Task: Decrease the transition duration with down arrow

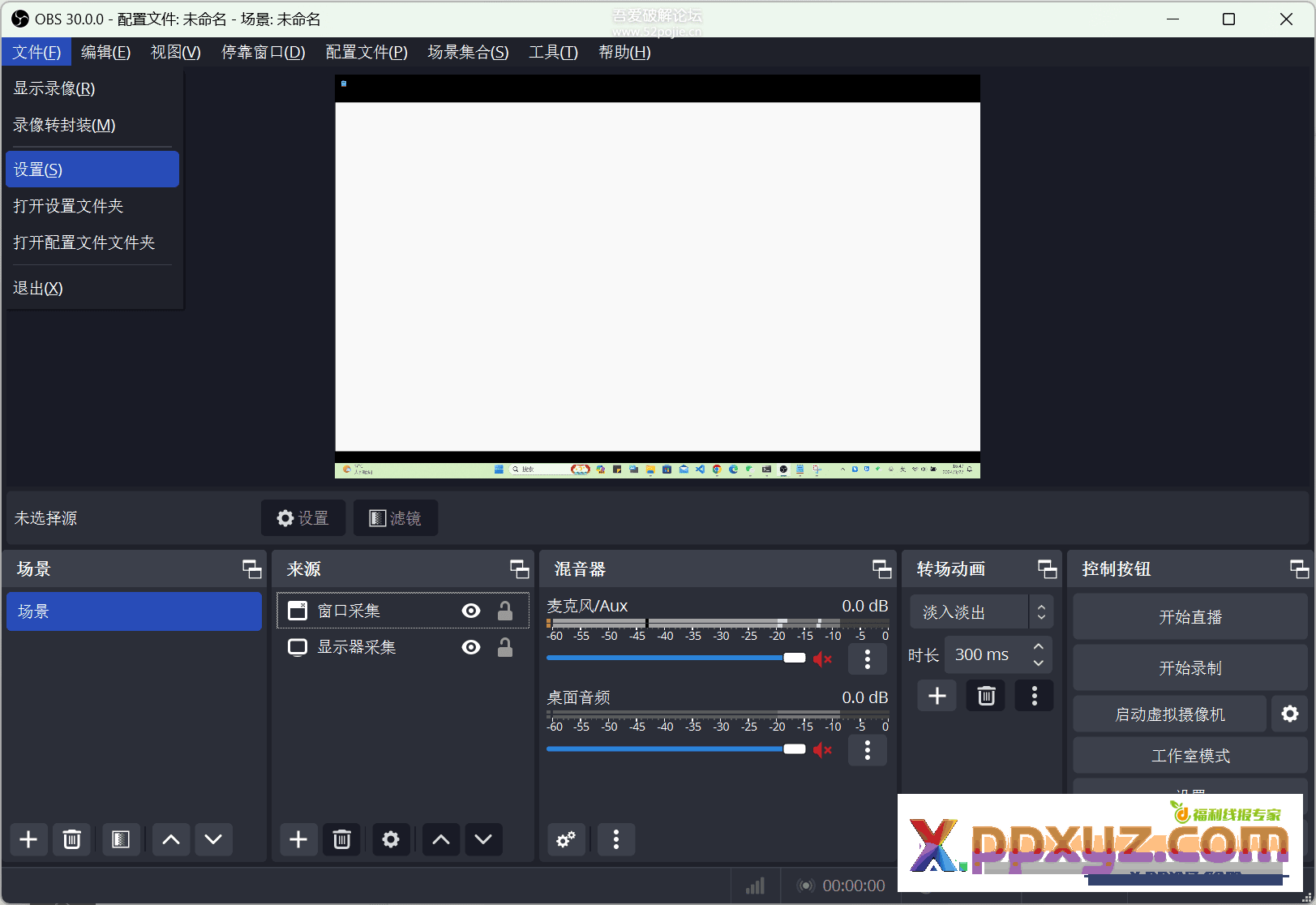Action: tap(1039, 663)
